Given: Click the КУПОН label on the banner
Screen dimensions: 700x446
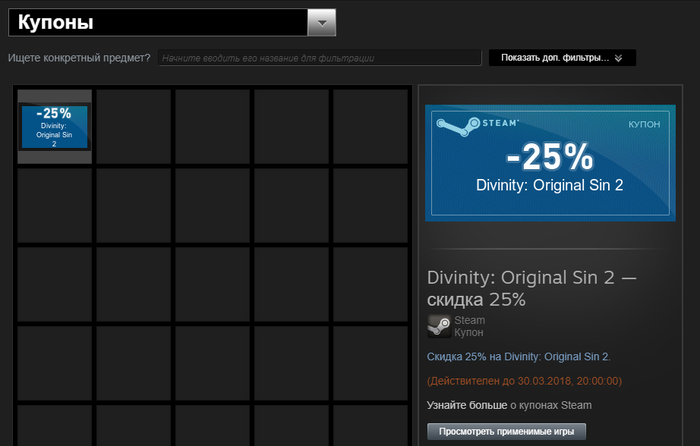Looking at the screenshot, I should point(644,125).
